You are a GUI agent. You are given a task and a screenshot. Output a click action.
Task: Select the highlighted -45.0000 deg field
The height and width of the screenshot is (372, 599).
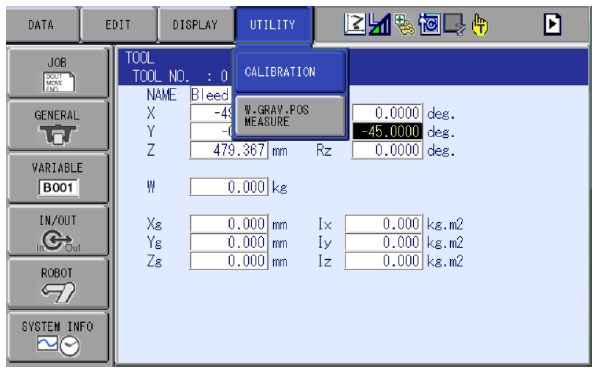[387, 131]
